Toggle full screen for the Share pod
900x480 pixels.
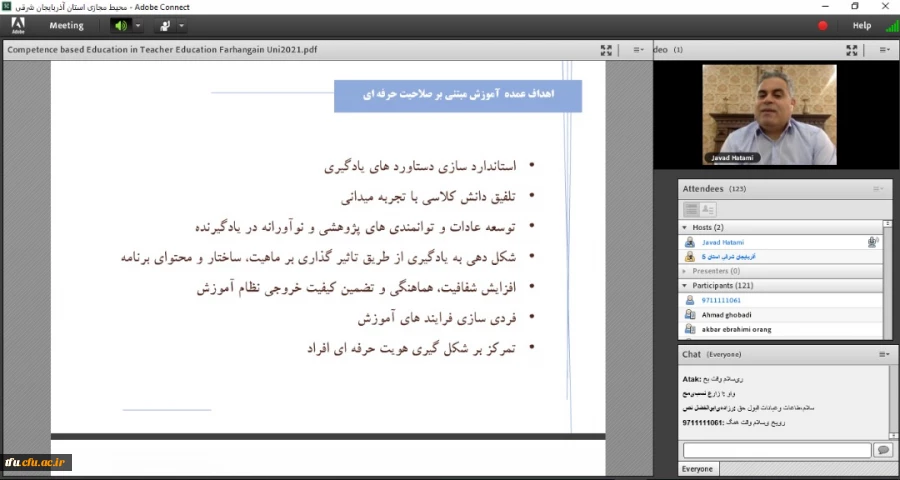(606, 50)
